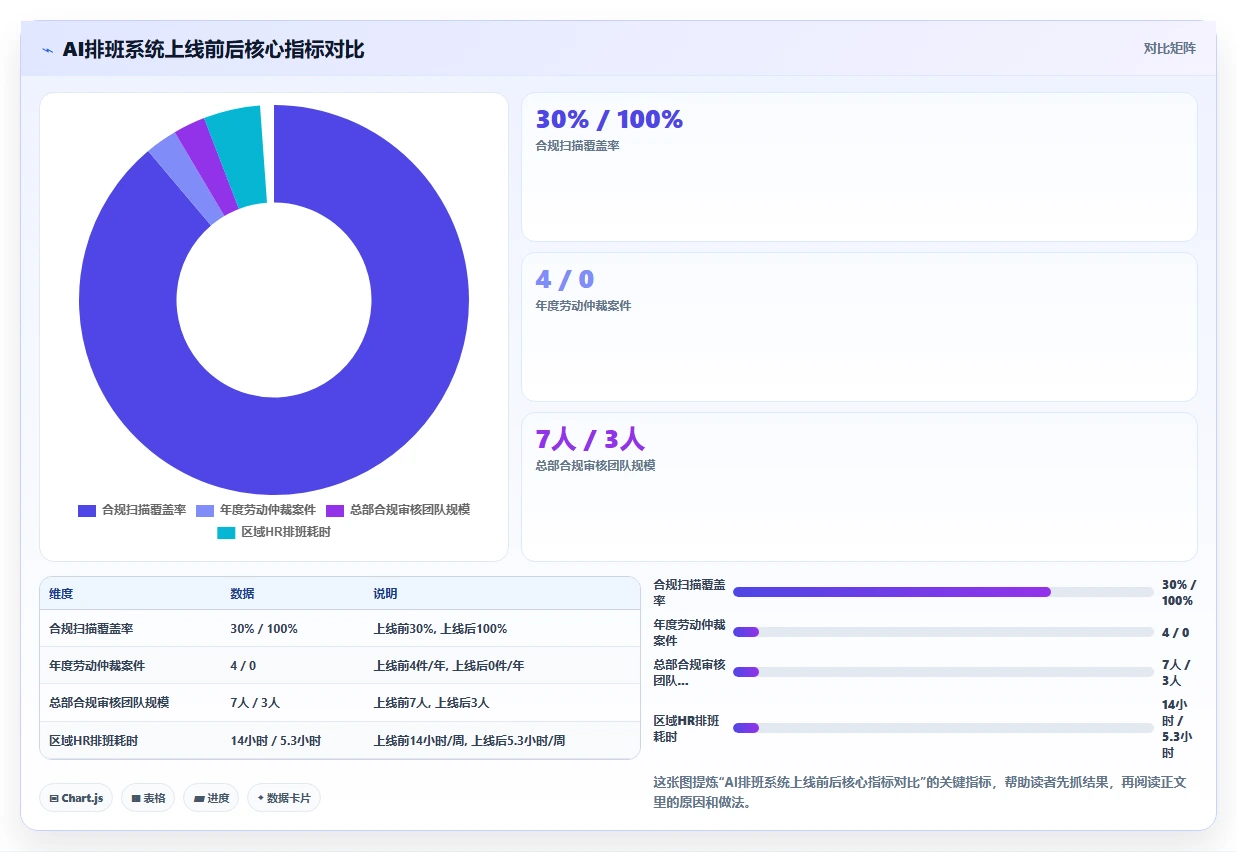Click the 说明 table column header
The height and width of the screenshot is (852, 1237).
point(385,594)
